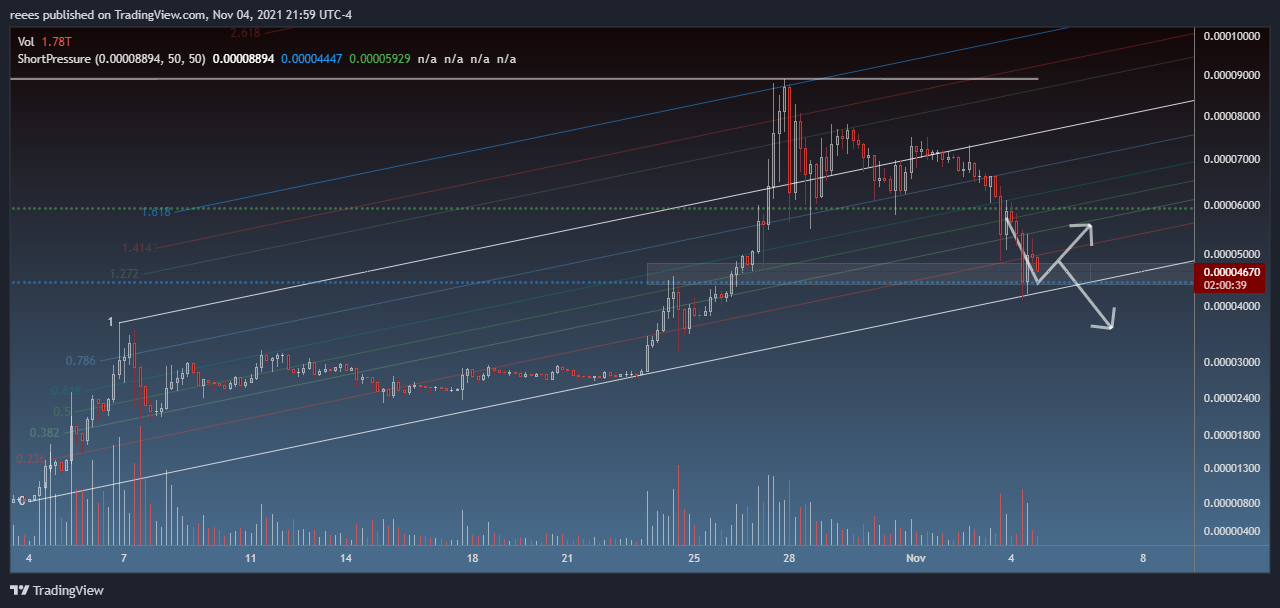Image resolution: width=1280 pixels, height=608 pixels.
Task: Click the date axis label 14
Action: click(346, 558)
